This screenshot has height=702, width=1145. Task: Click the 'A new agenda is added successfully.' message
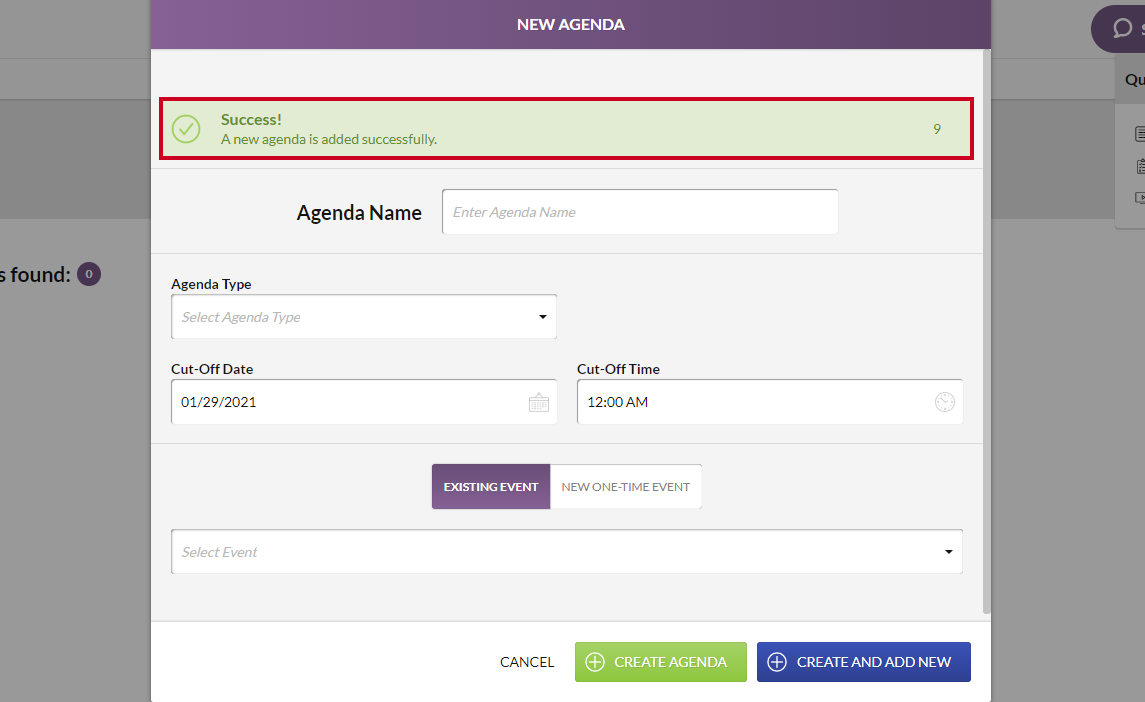[329, 139]
